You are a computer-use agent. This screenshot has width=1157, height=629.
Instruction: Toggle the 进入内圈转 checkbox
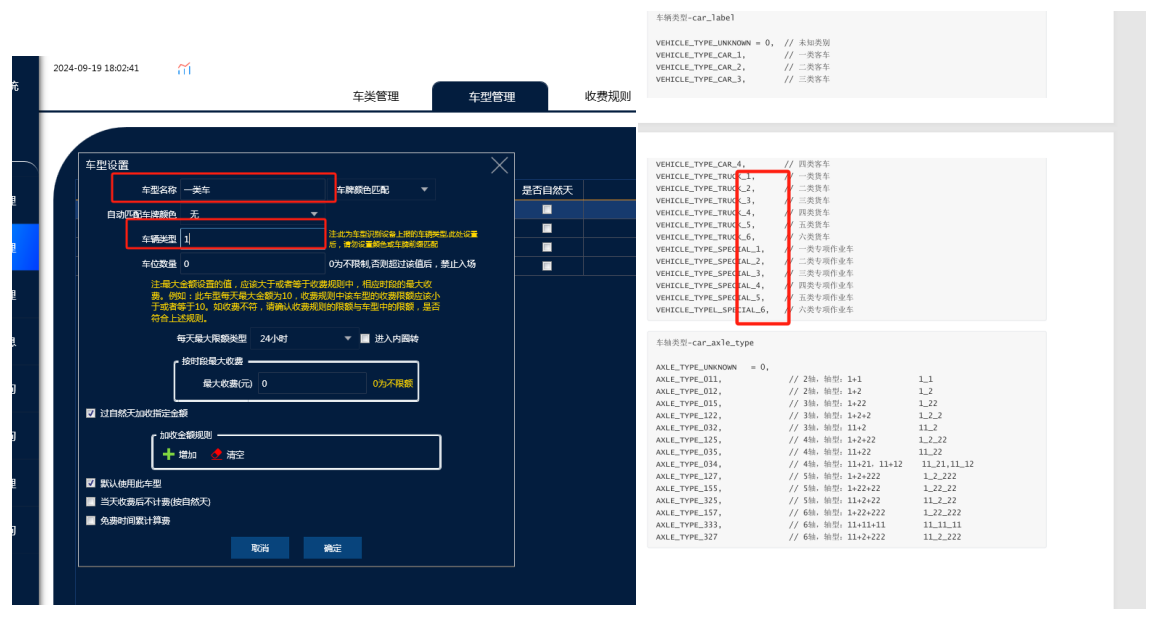[x=365, y=339]
